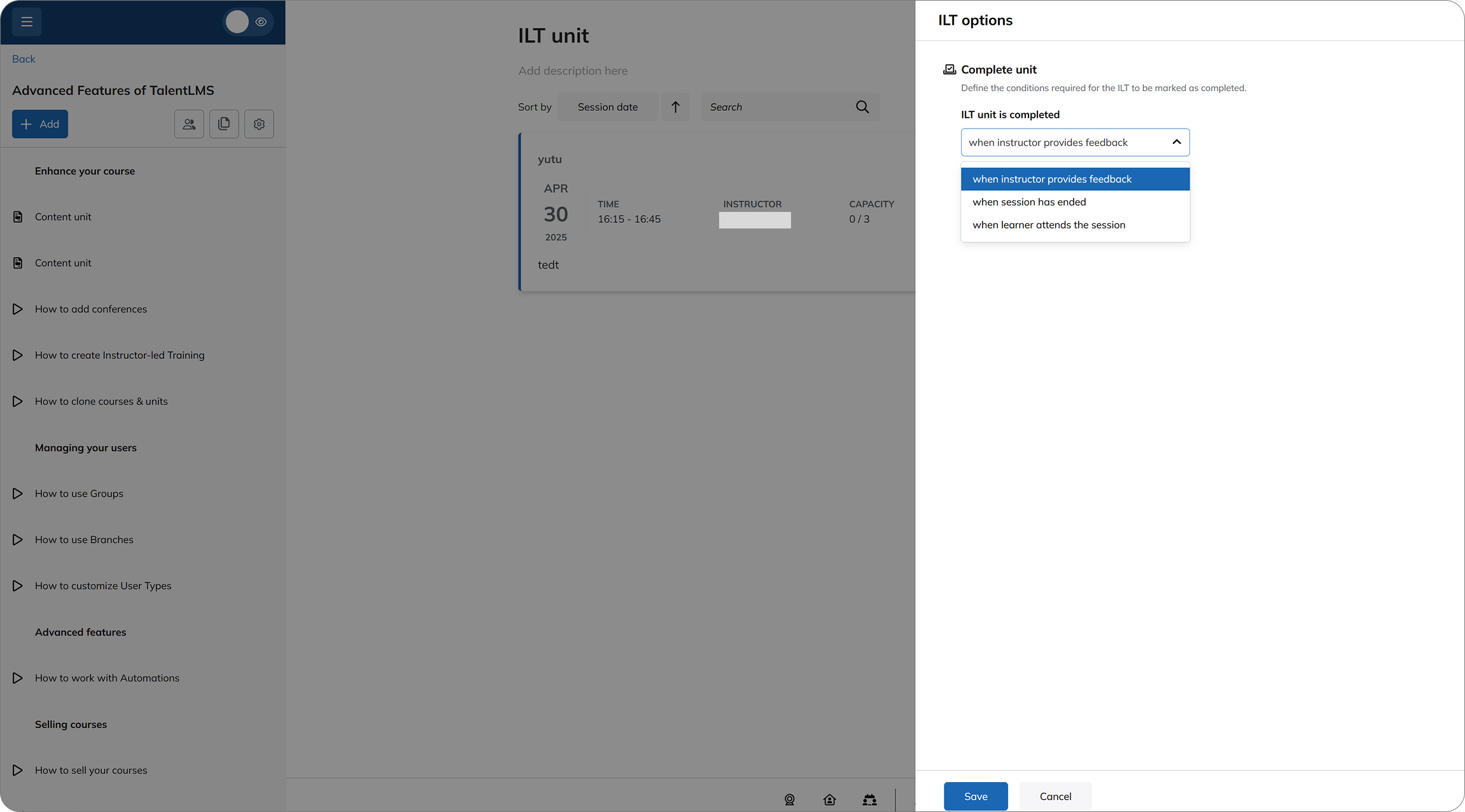Screen dimensions: 1465x812
Task: Select the Advanced features section heading
Action: click(81, 633)
